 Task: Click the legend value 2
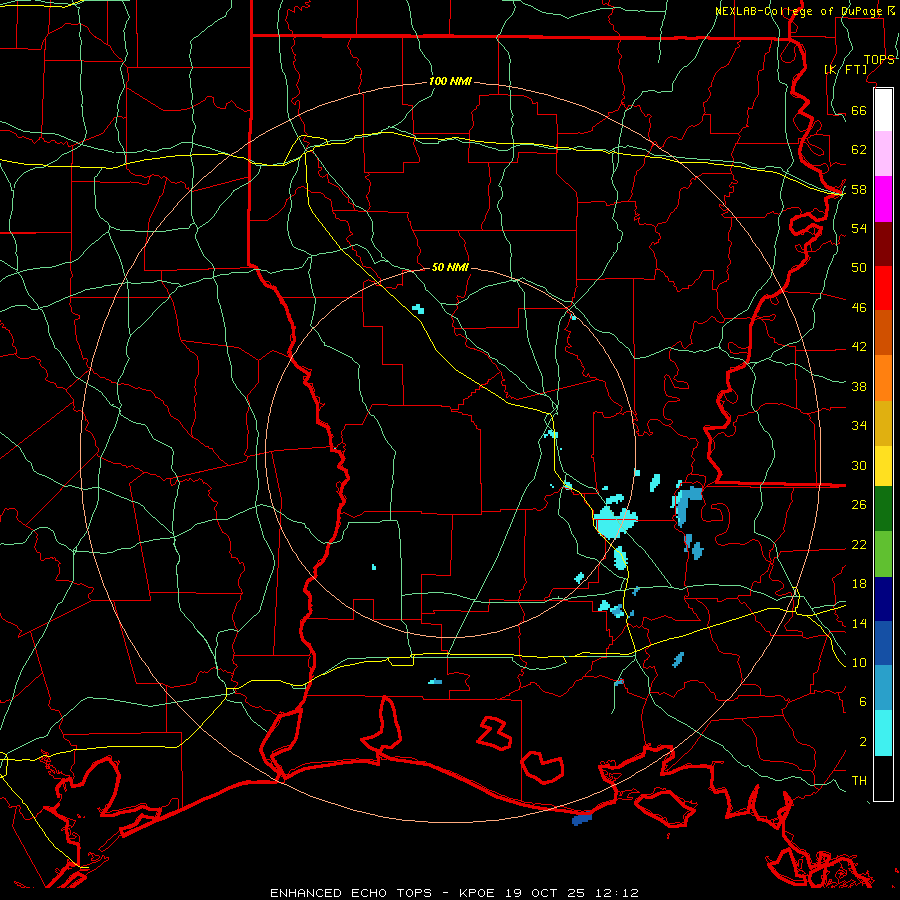click(863, 742)
